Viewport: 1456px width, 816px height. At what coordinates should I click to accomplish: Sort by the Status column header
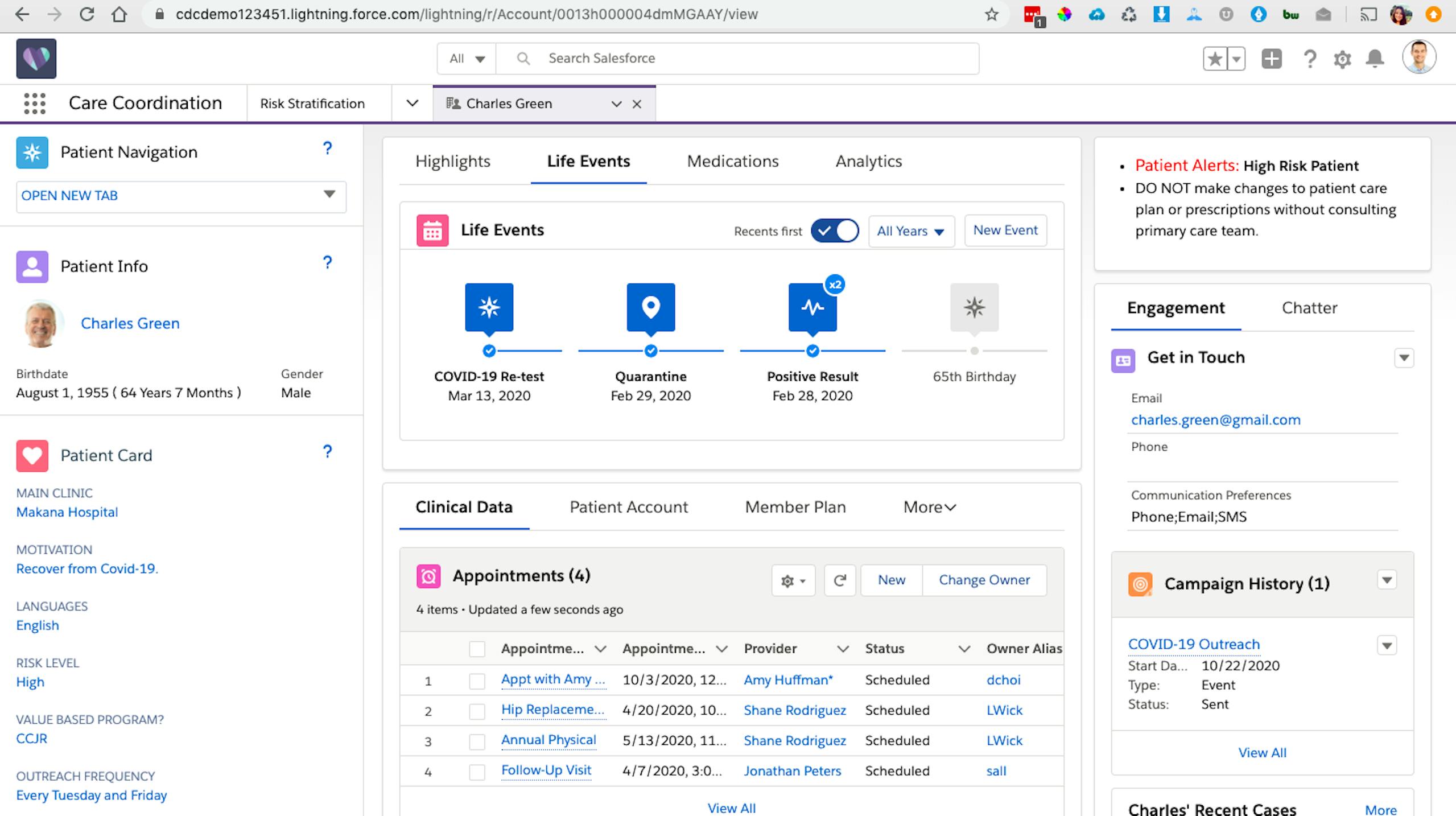[884, 649]
